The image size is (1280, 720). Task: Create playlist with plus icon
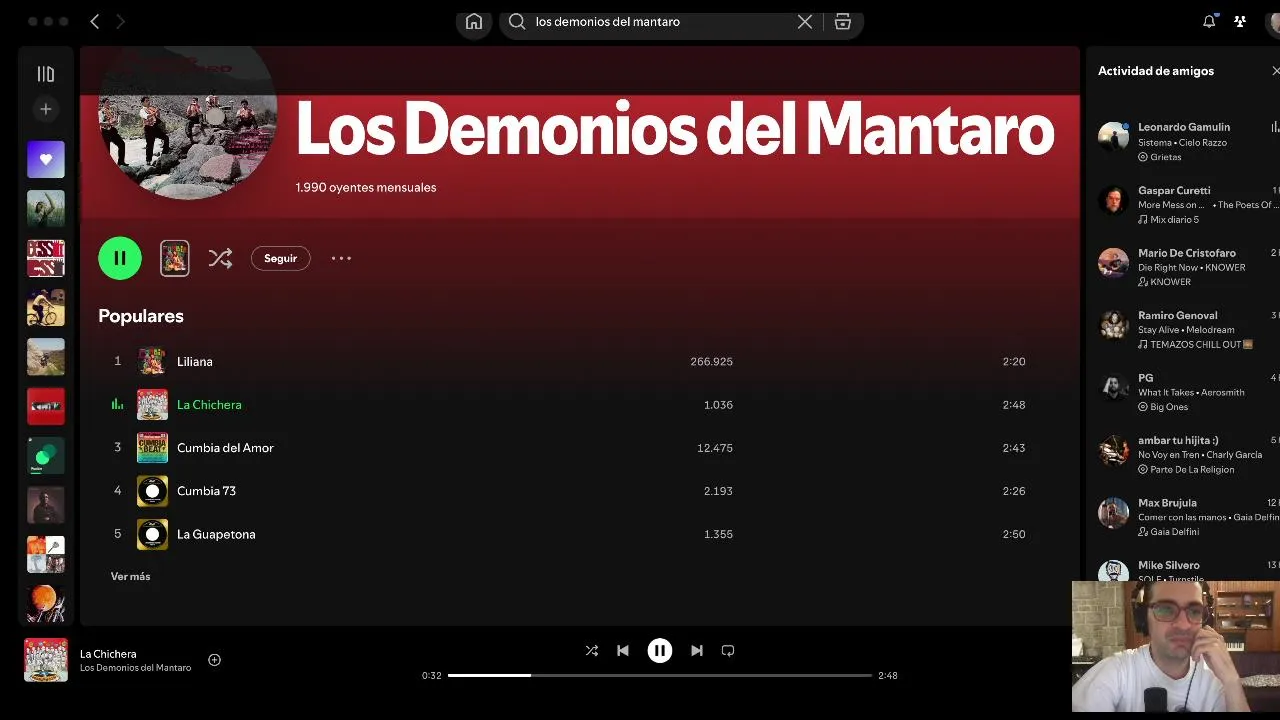45,109
